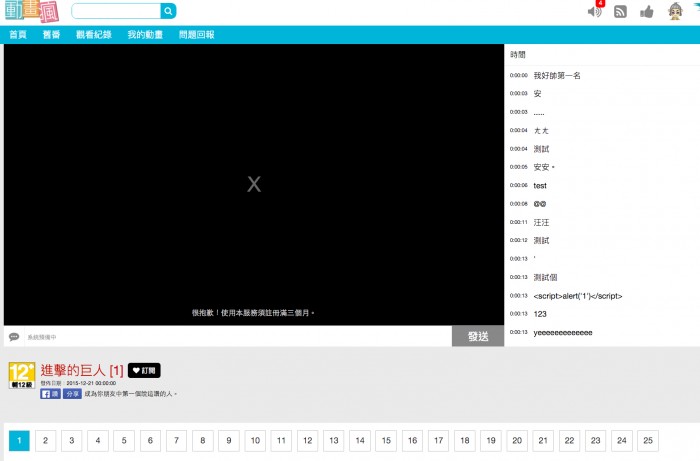
Task: Select episode 23 button
Action: click(596, 441)
